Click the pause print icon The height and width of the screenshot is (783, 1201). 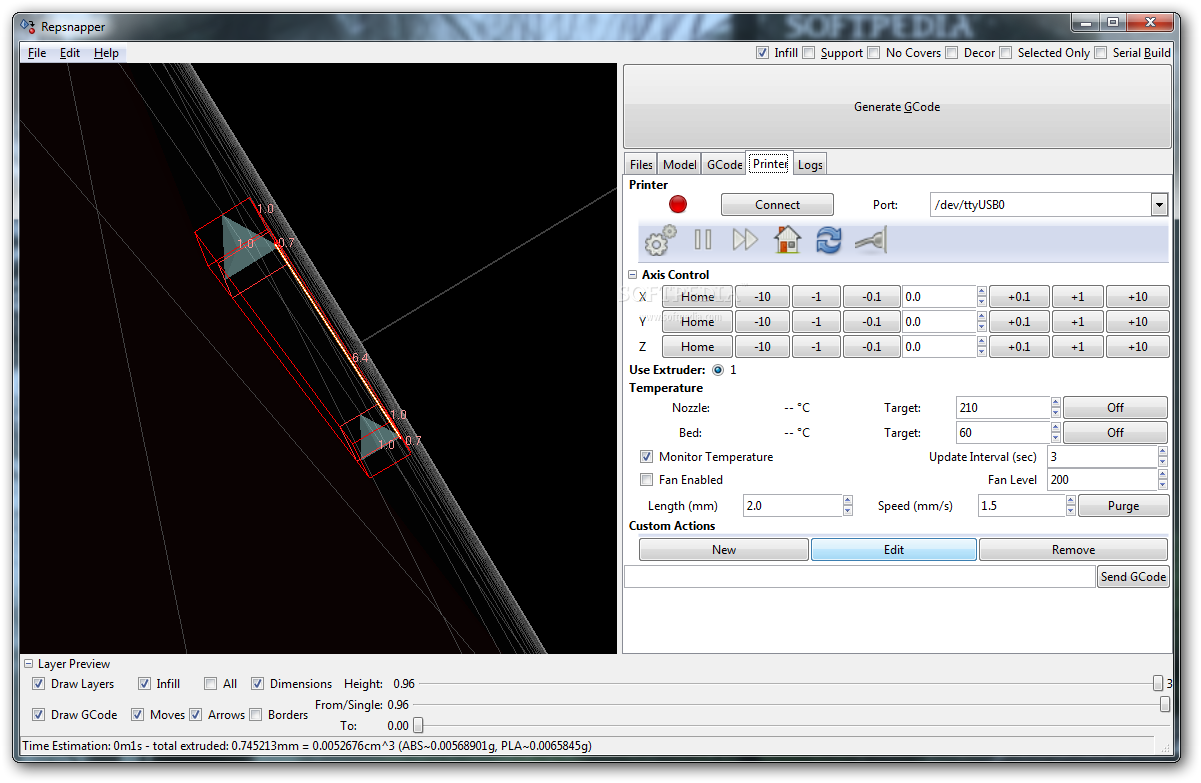703,240
